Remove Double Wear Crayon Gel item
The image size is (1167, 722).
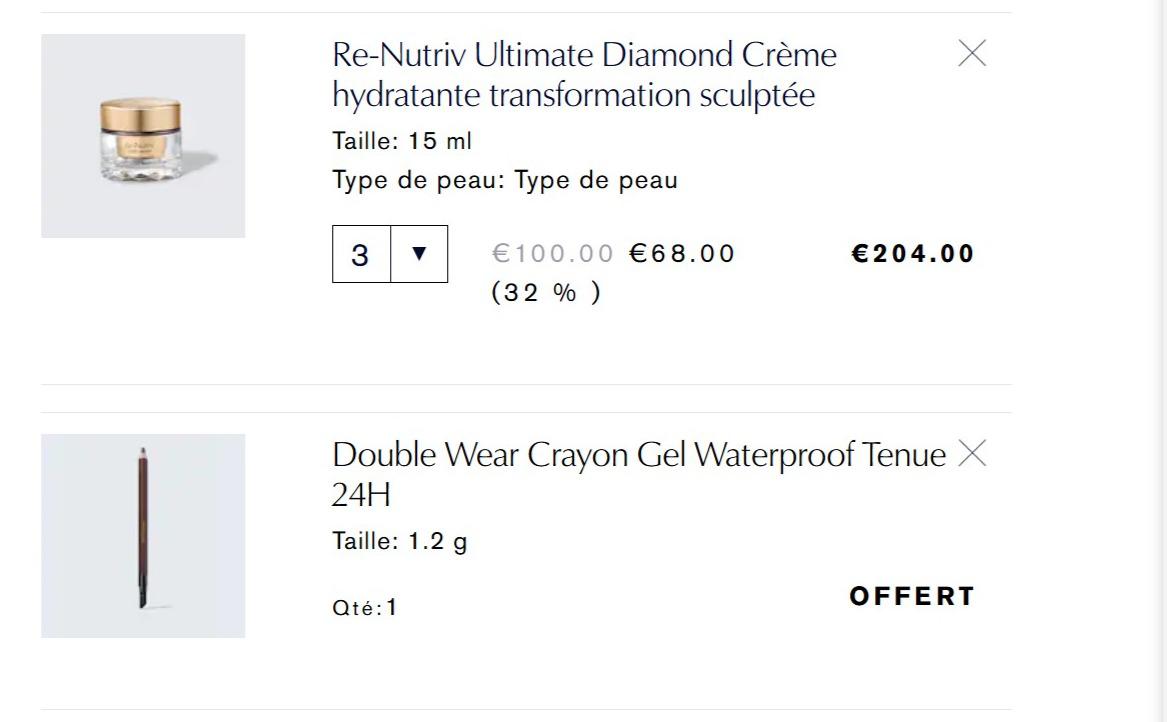coord(972,454)
